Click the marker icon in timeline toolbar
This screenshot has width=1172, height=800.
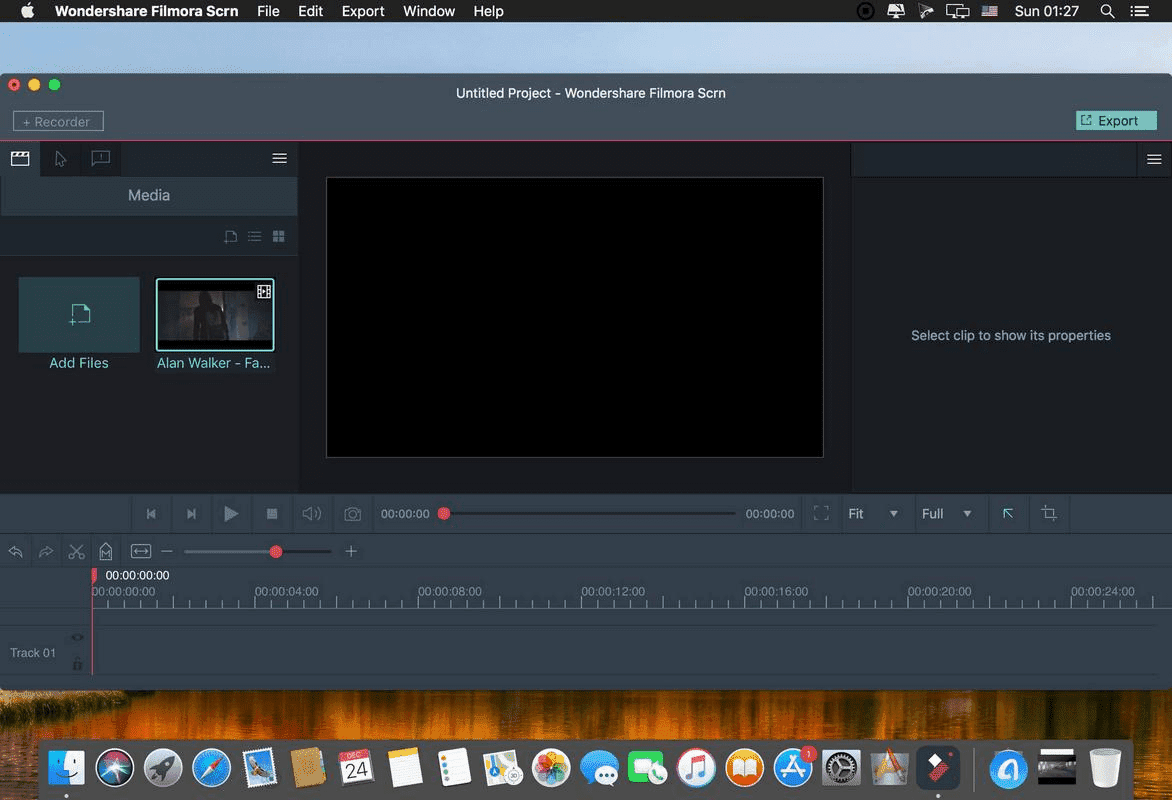coord(105,552)
